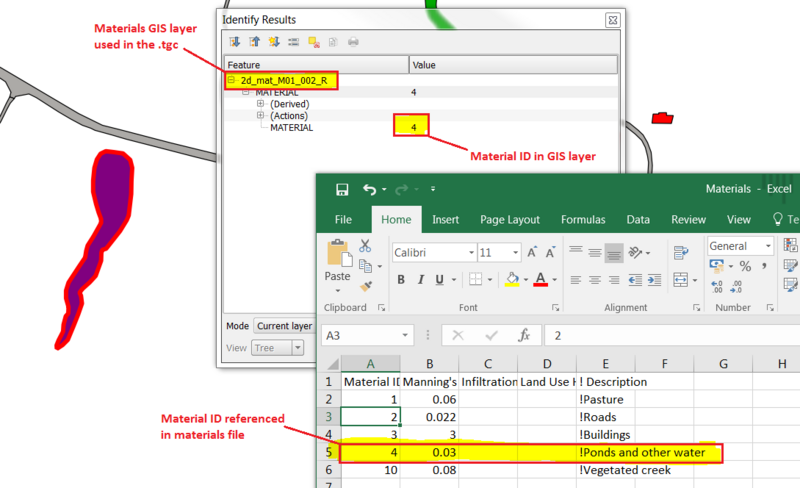Toggle Align Left in Alignment group
The width and height of the screenshot is (800, 488).
(576, 279)
